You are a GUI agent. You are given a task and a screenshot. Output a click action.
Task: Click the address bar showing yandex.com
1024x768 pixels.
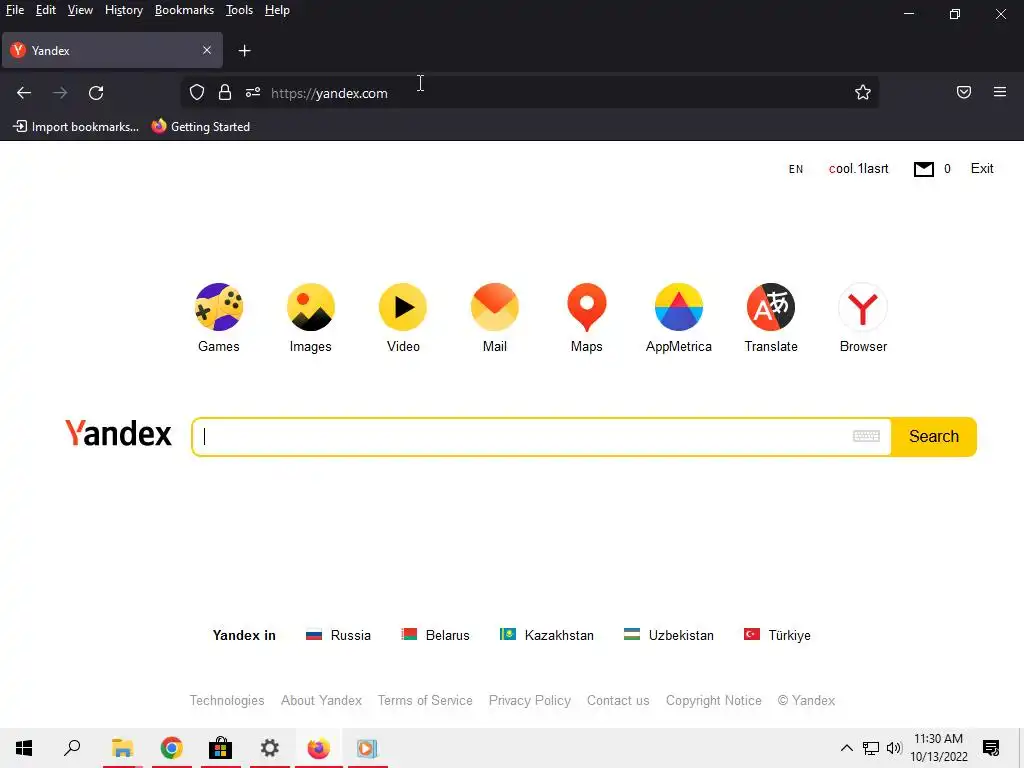click(529, 93)
